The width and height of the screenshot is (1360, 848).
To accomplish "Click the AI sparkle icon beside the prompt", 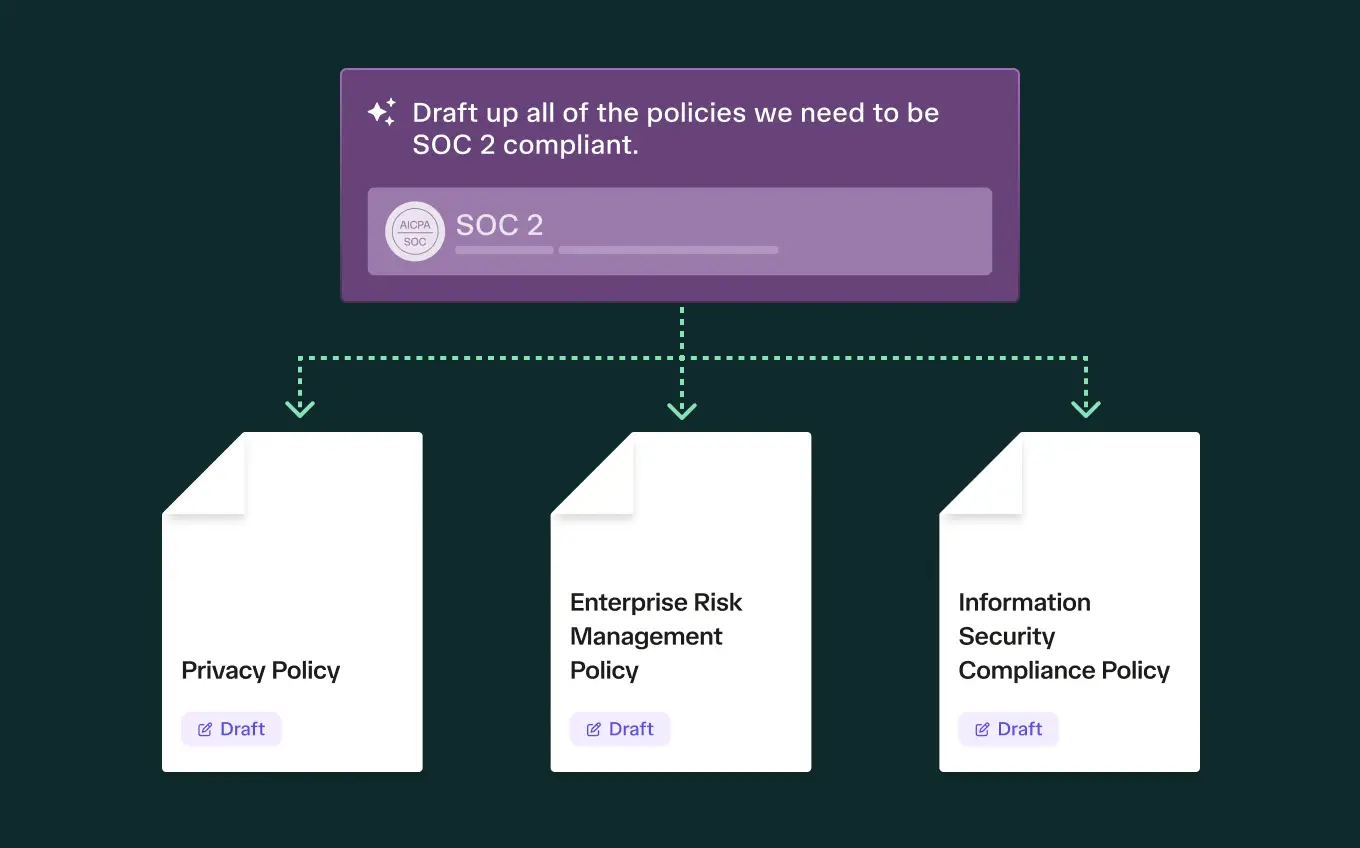I will tap(381, 112).
